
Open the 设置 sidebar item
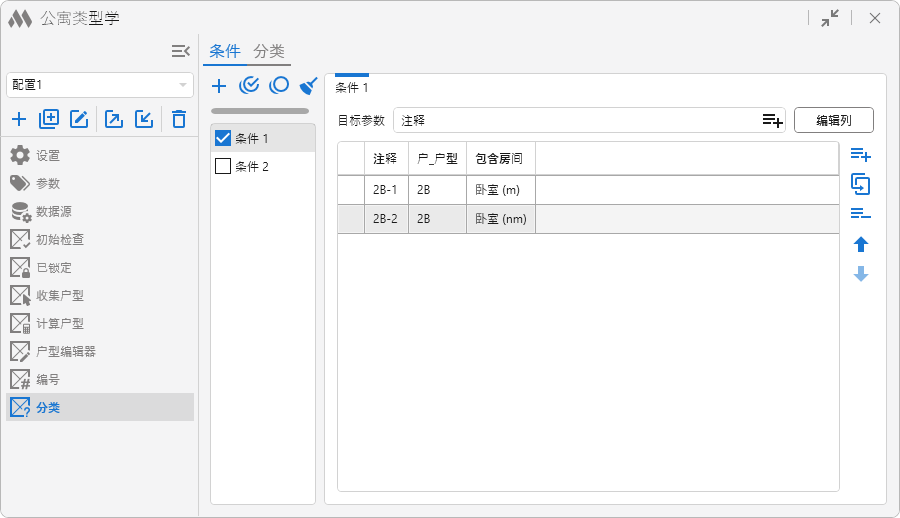coord(48,155)
